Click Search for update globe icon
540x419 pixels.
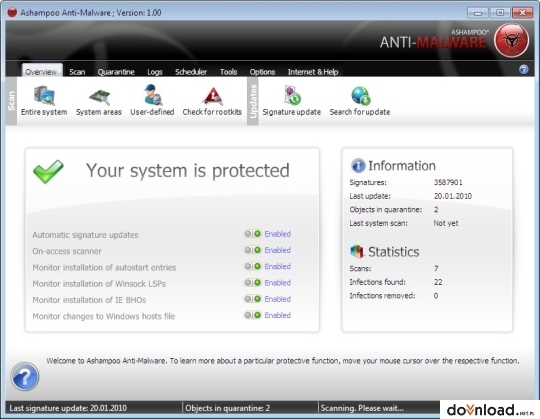coord(360,96)
